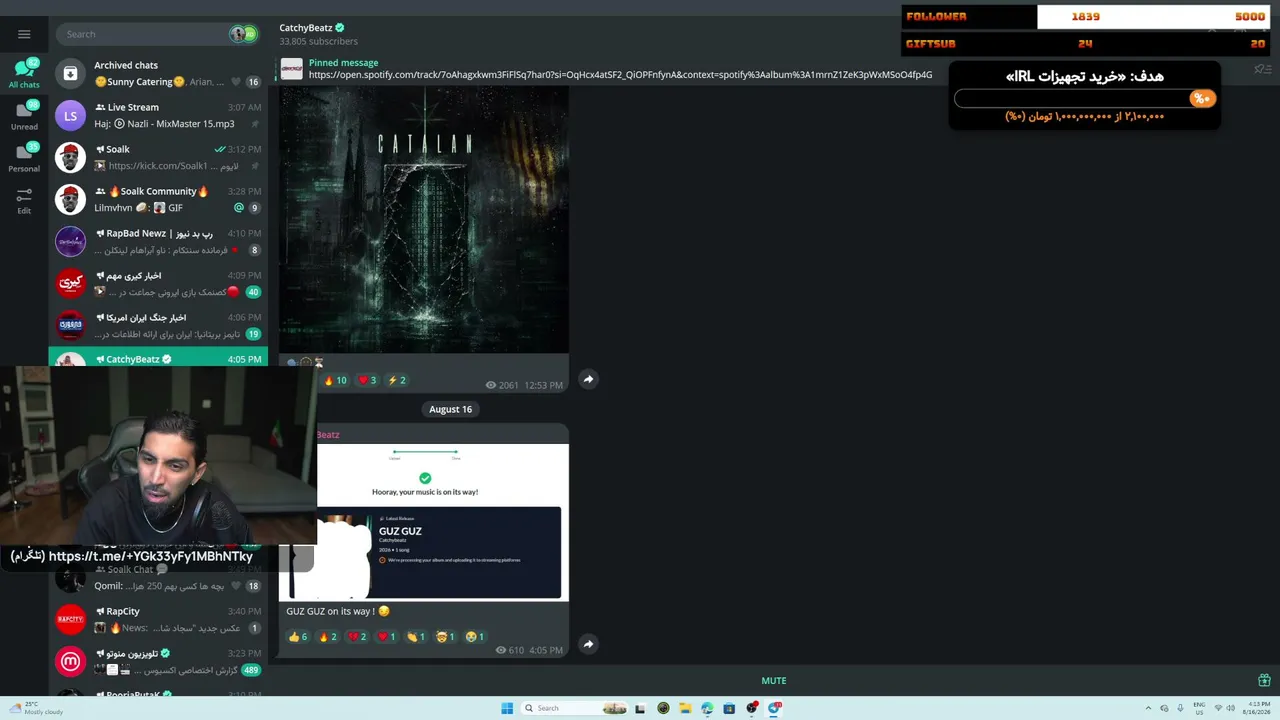Forward the GUZ GUZ on its way post
The image size is (1280, 720).
pos(588,644)
